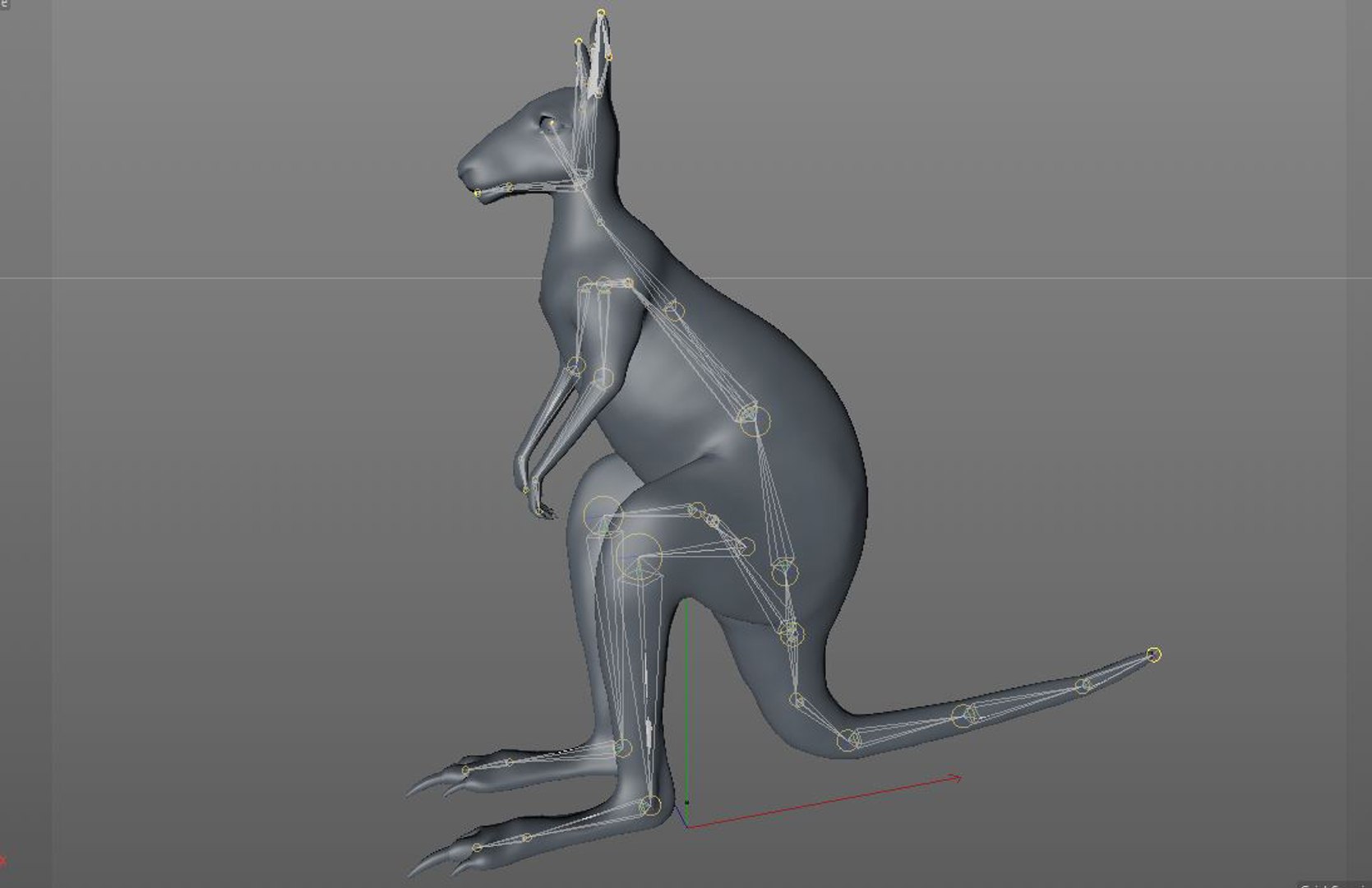Select the top ear tip joint
Viewport: 1372px width, 888px height.
pyautogui.click(x=601, y=13)
